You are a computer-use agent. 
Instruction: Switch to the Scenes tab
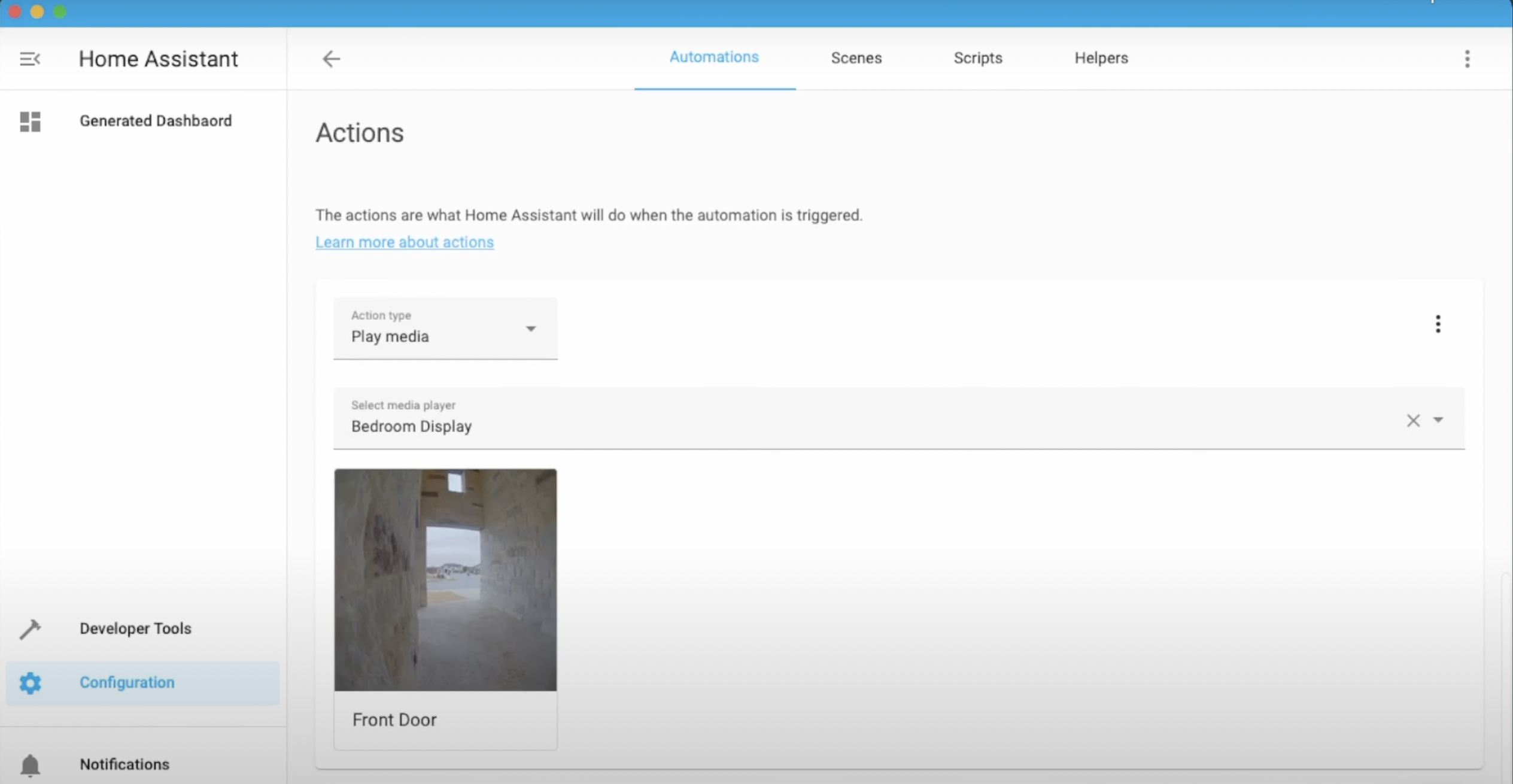(856, 58)
